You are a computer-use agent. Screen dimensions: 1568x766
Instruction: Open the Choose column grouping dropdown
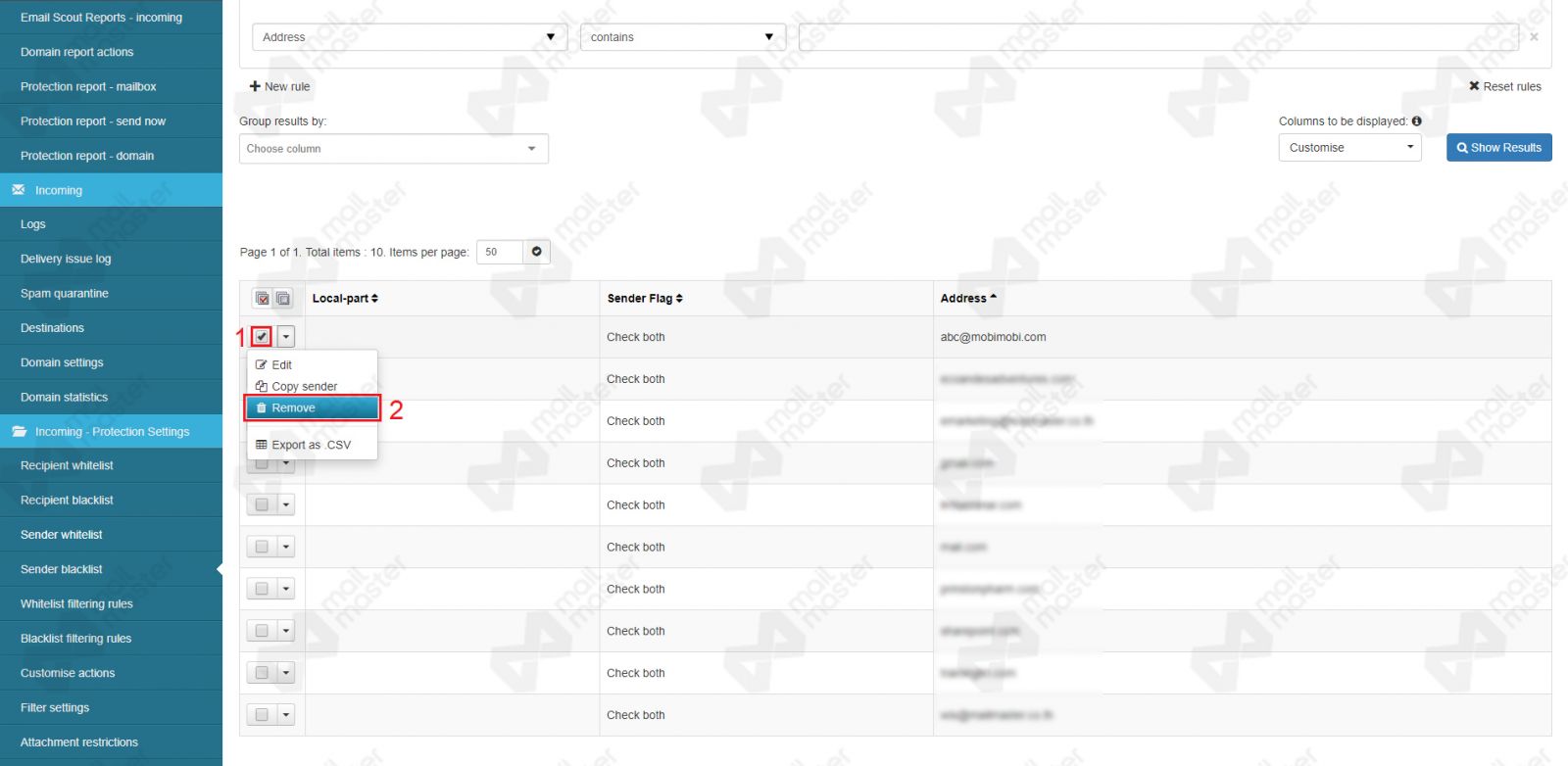(394, 149)
